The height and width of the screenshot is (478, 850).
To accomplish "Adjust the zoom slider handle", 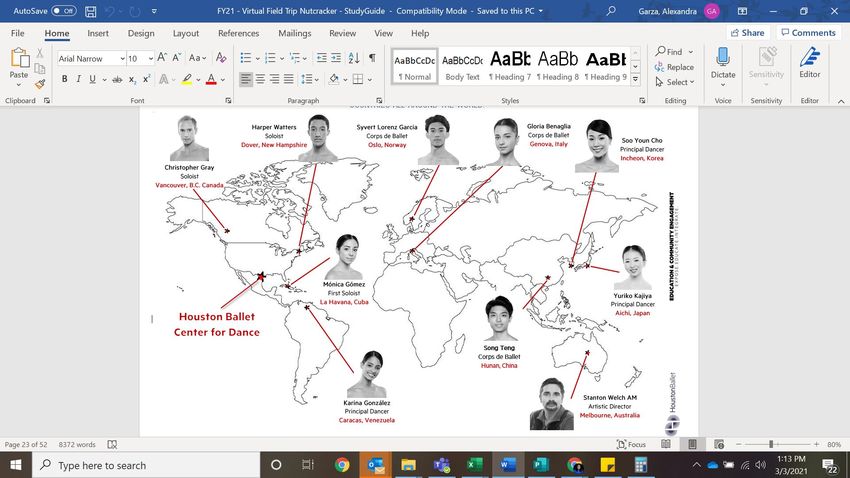I will tap(771, 444).
